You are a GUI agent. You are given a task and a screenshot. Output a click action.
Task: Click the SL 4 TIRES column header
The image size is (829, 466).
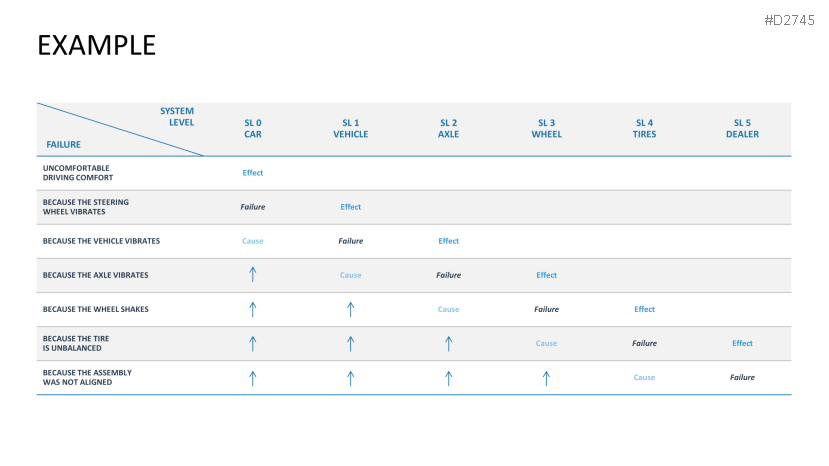(x=644, y=129)
